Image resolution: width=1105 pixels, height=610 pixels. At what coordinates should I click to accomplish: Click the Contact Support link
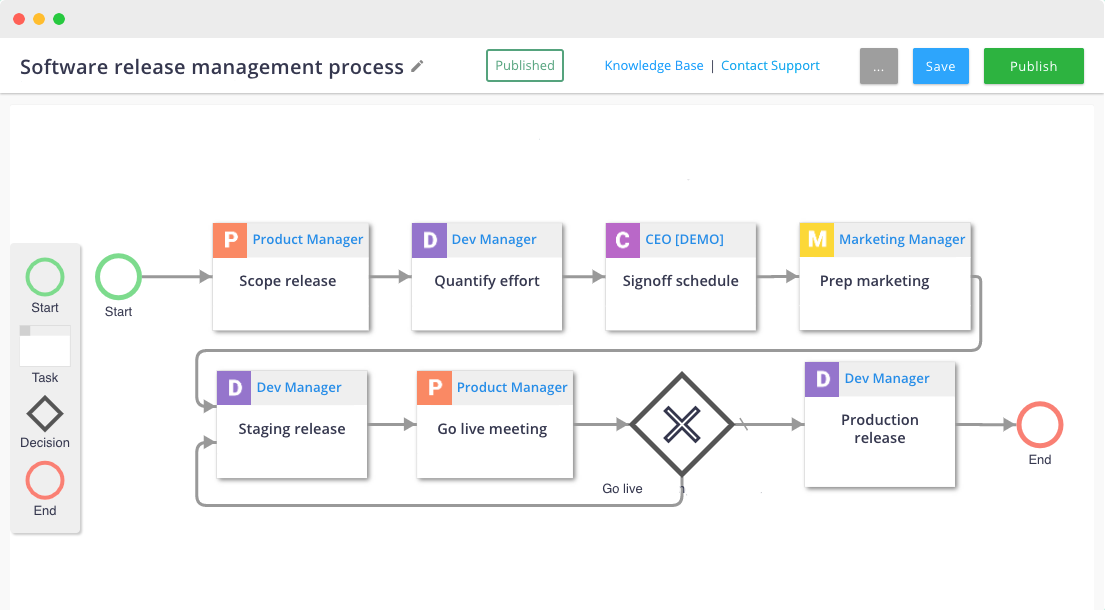[770, 65]
